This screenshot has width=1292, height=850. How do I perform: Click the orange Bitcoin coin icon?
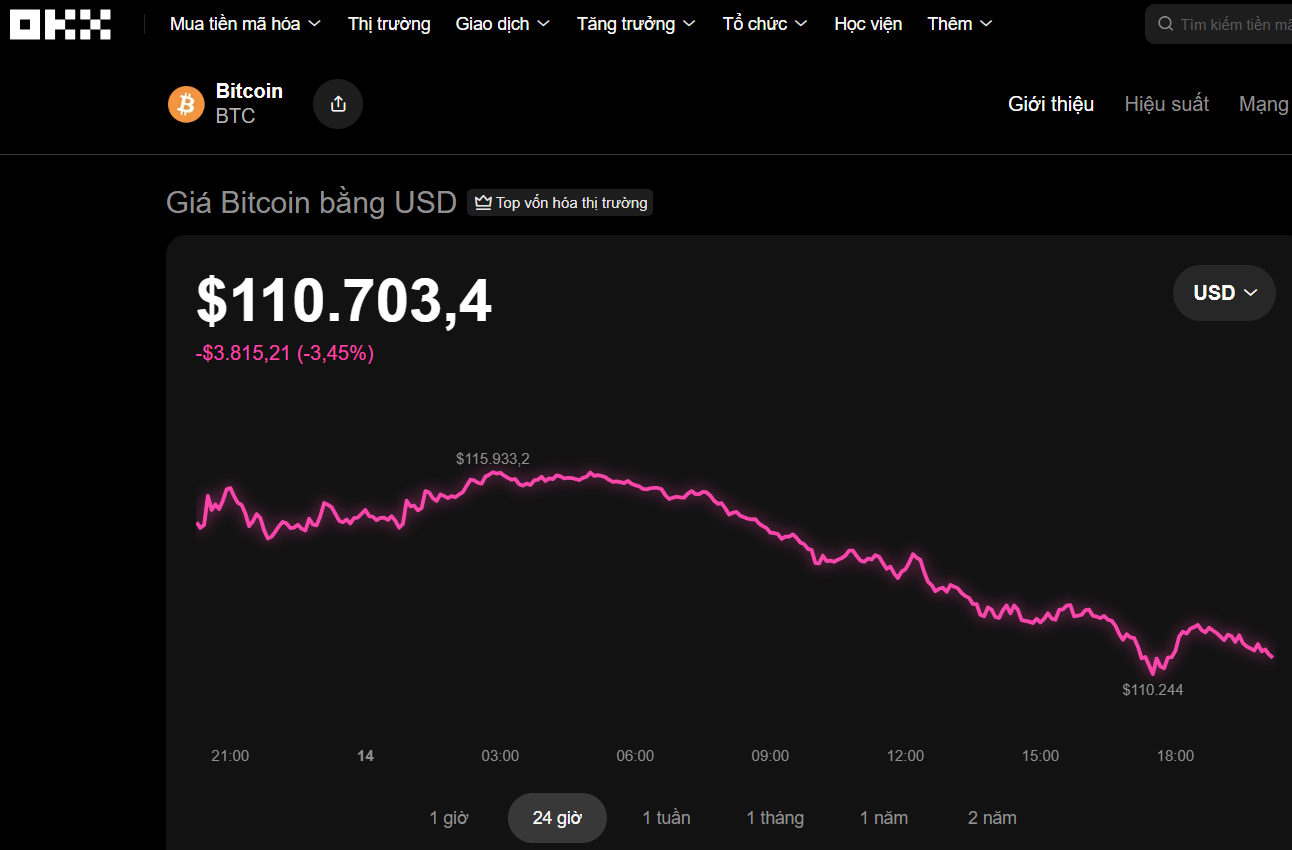tap(186, 104)
